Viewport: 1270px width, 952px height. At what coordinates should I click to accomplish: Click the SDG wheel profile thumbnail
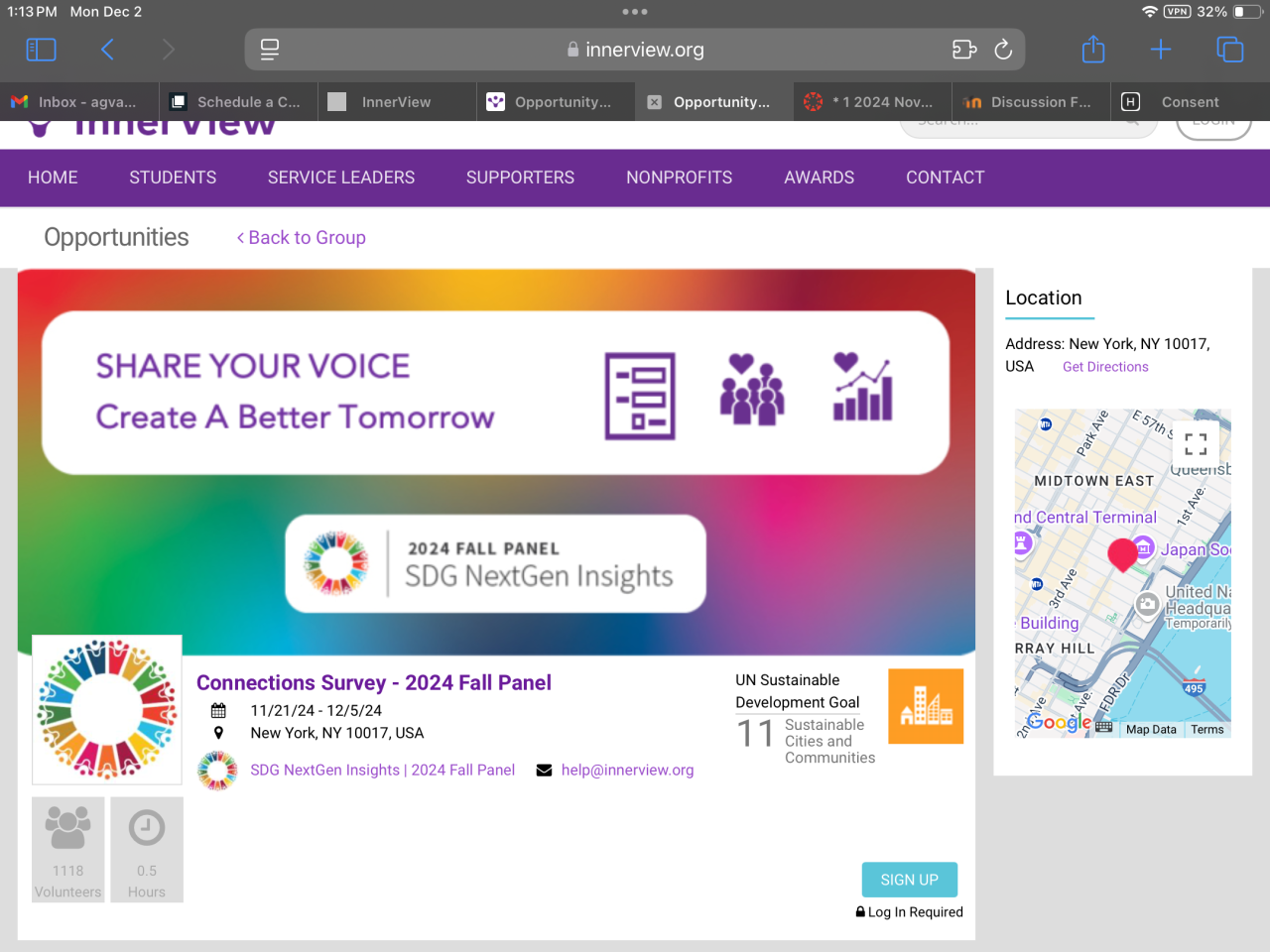tap(107, 710)
